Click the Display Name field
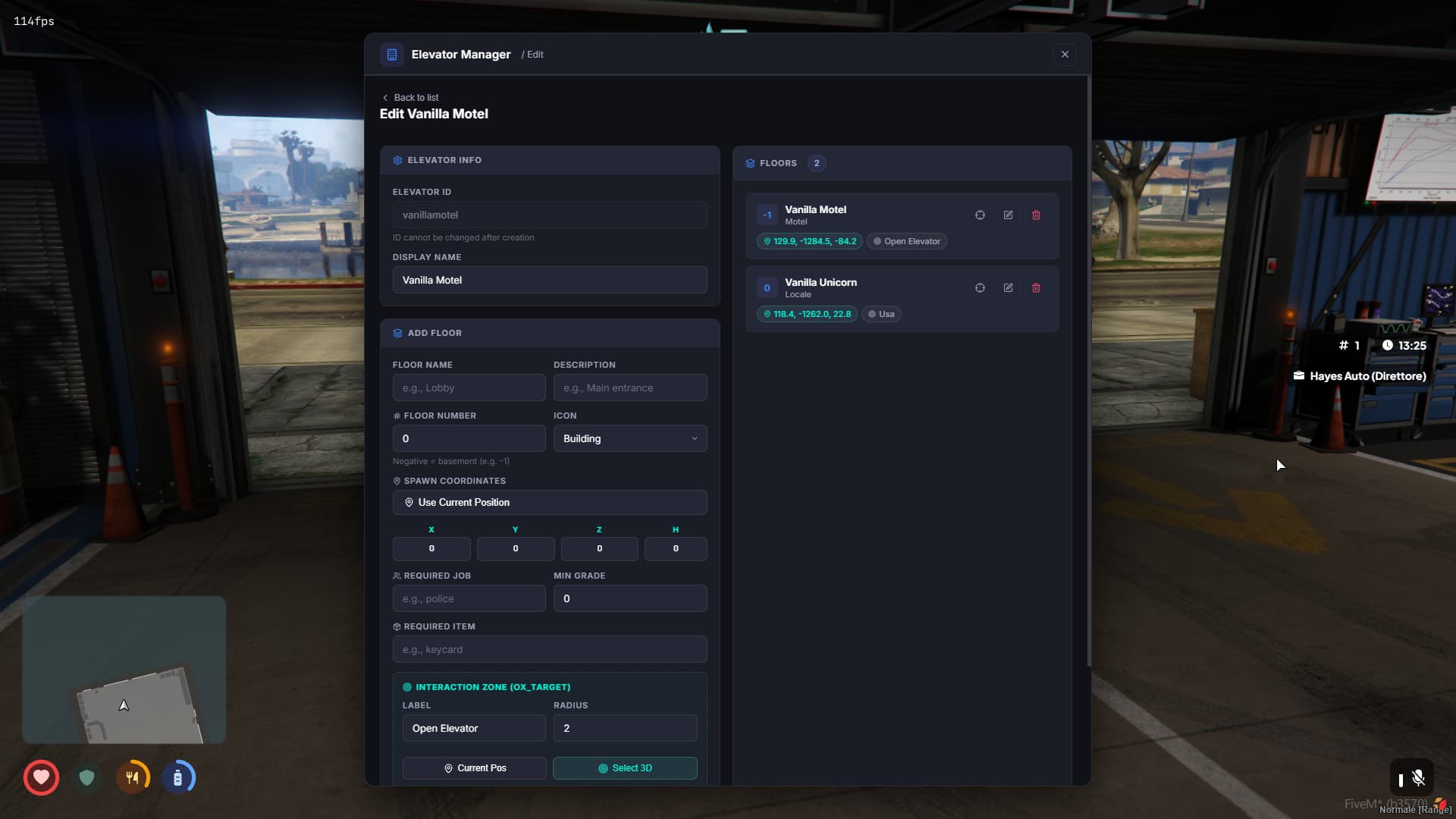 [549, 280]
